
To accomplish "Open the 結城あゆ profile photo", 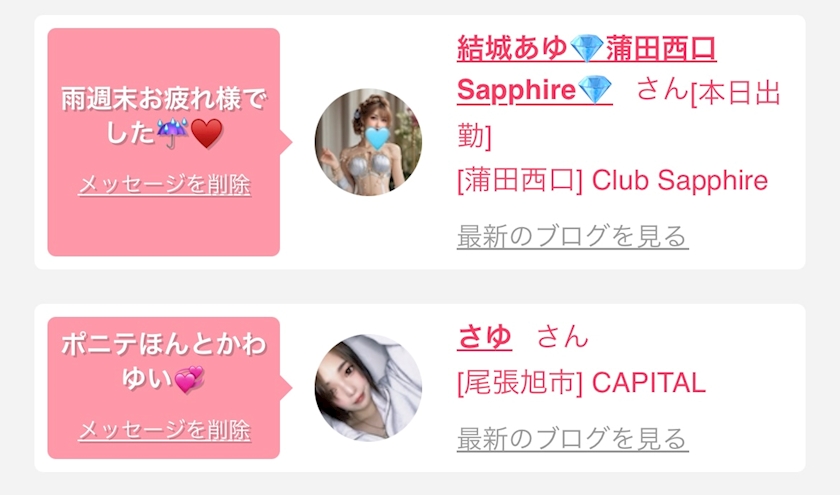I will [368, 142].
